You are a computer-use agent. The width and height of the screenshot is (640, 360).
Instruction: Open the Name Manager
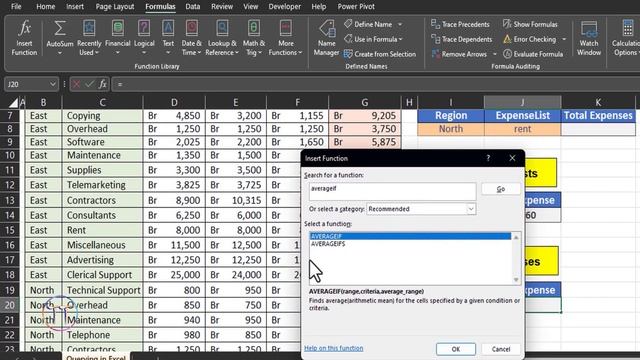click(x=326, y=38)
